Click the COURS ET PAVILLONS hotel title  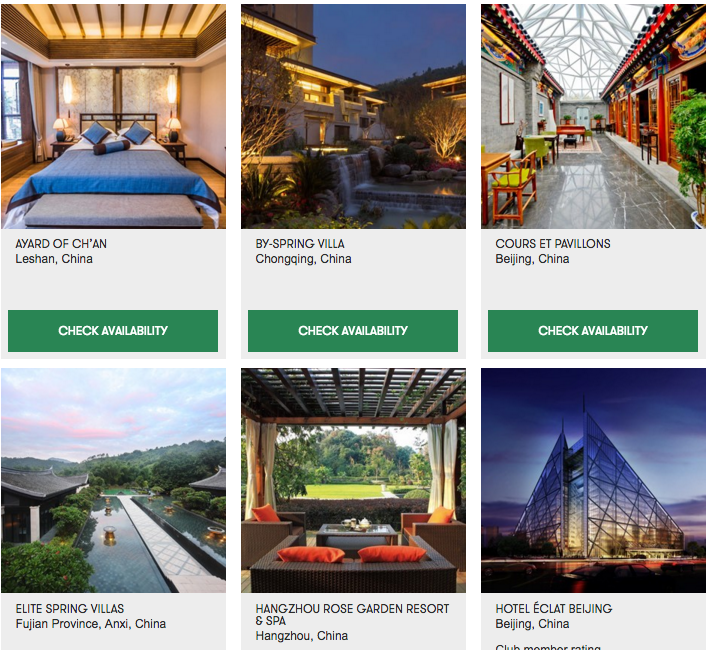coord(553,244)
